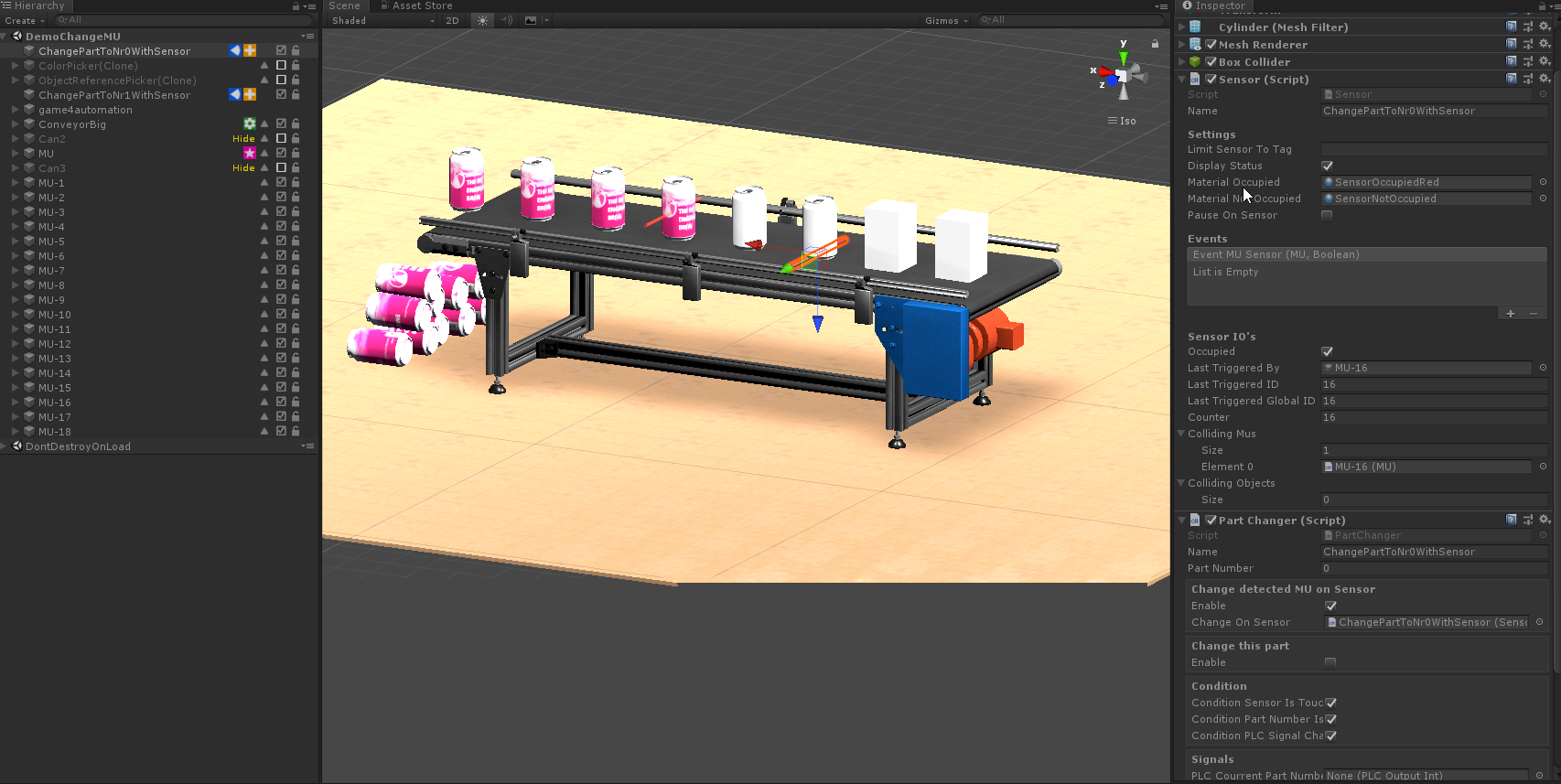The width and height of the screenshot is (1561, 784).
Task: Collapse the Colliding Mus list
Action: pos(1181,434)
